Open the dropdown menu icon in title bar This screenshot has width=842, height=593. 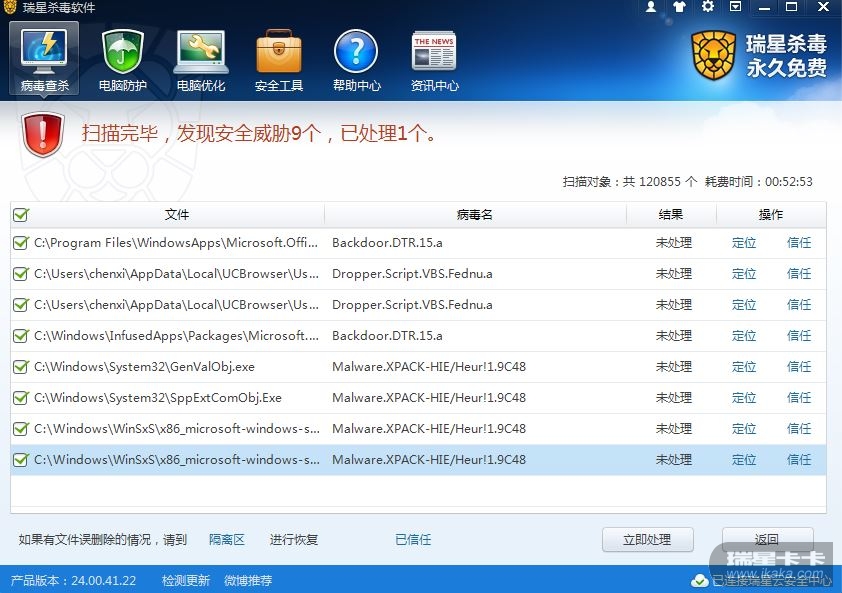736,6
